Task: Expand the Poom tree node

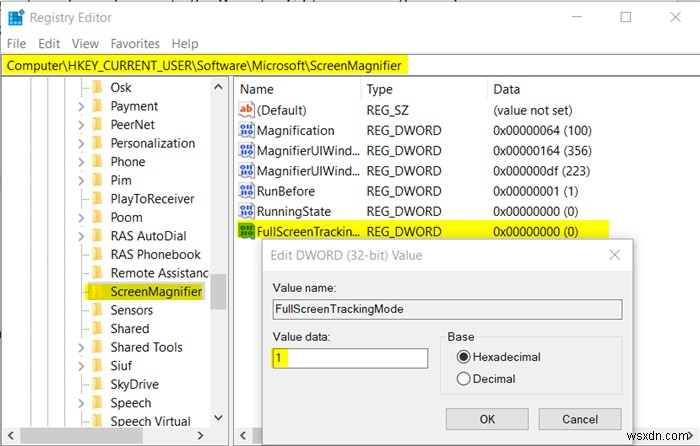Action: click(81, 217)
